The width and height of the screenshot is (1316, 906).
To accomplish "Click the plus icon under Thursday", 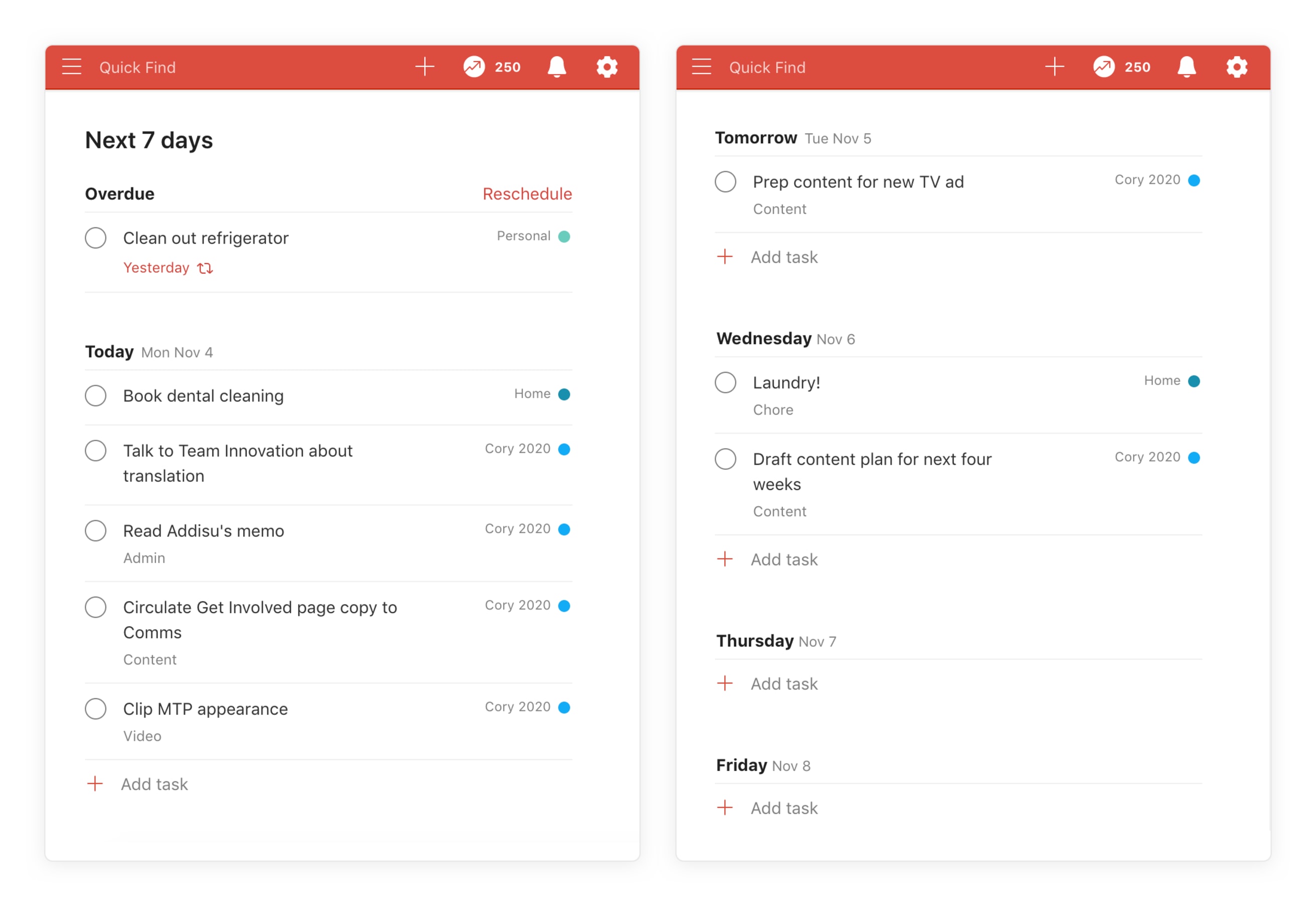I will pos(725,683).
